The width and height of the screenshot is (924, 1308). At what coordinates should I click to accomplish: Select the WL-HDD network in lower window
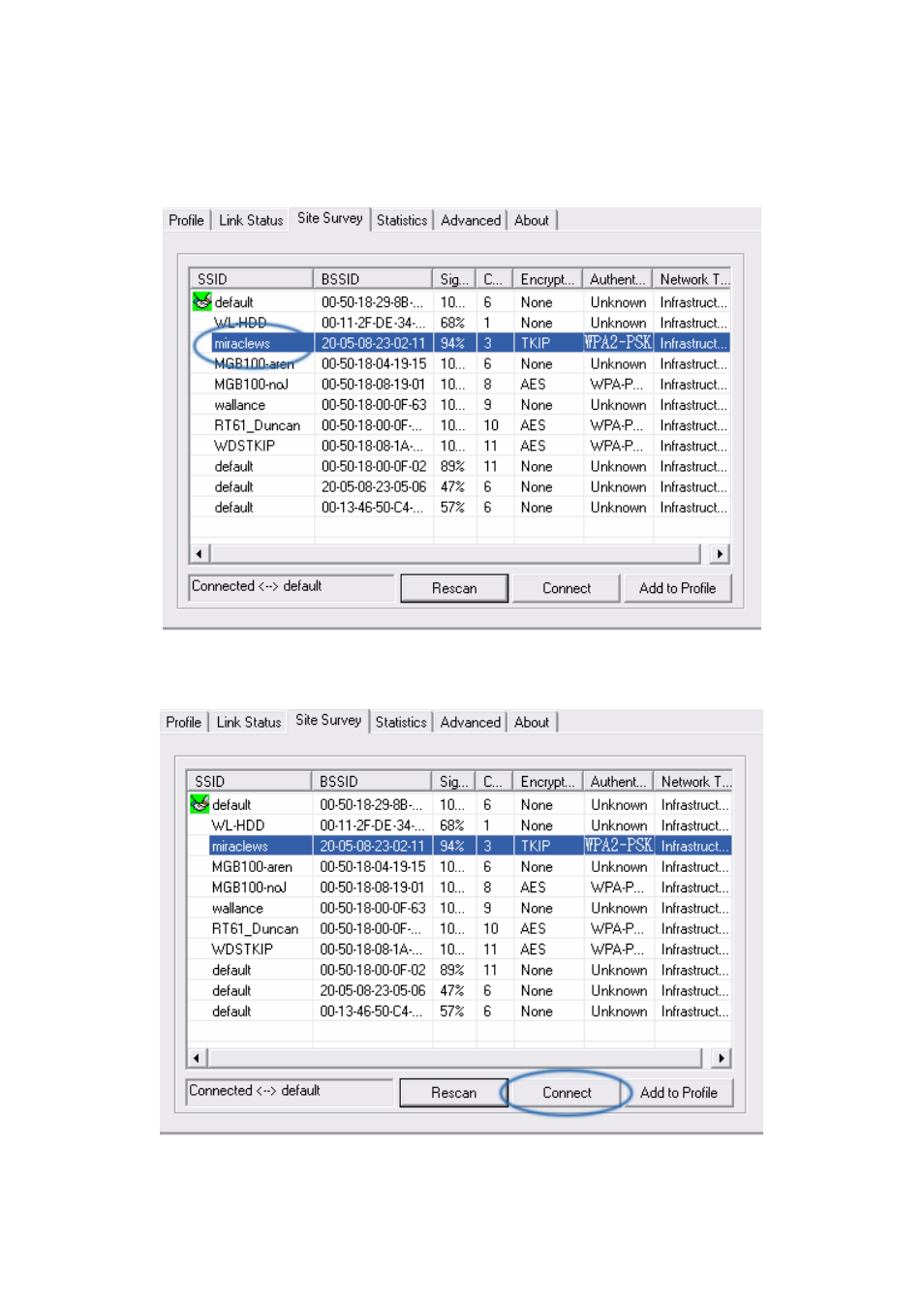(x=459, y=825)
